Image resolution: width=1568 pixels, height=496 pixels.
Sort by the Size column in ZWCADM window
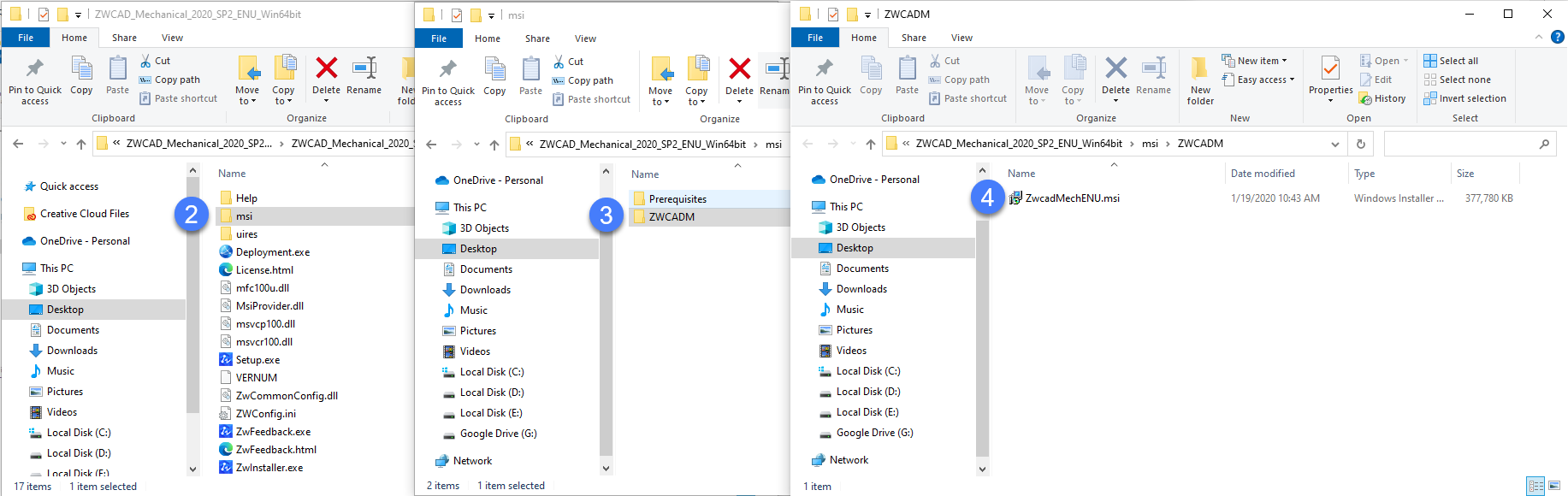[x=1465, y=174]
